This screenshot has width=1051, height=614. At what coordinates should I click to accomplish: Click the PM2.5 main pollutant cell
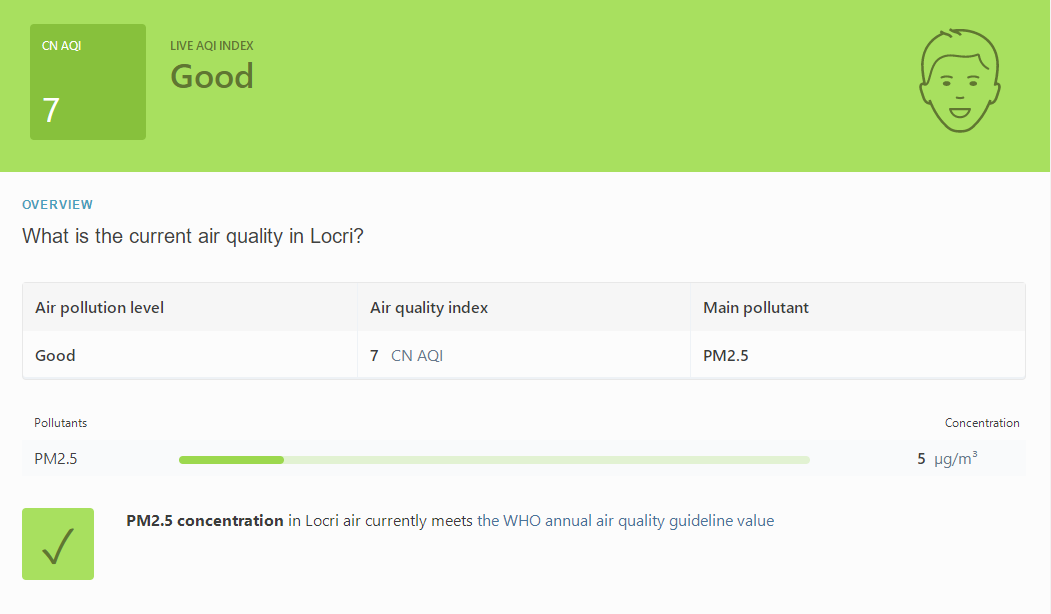click(725, 355)
